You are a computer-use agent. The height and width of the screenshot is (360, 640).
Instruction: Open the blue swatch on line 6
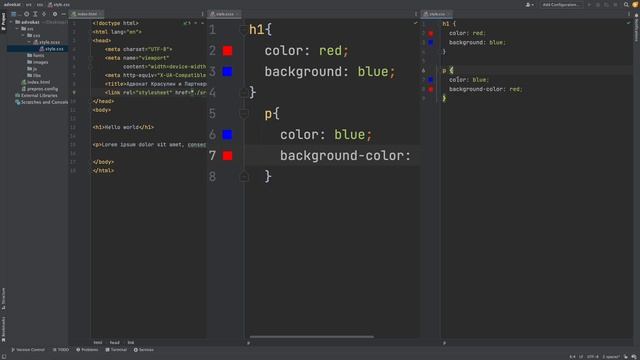(227, 135)
